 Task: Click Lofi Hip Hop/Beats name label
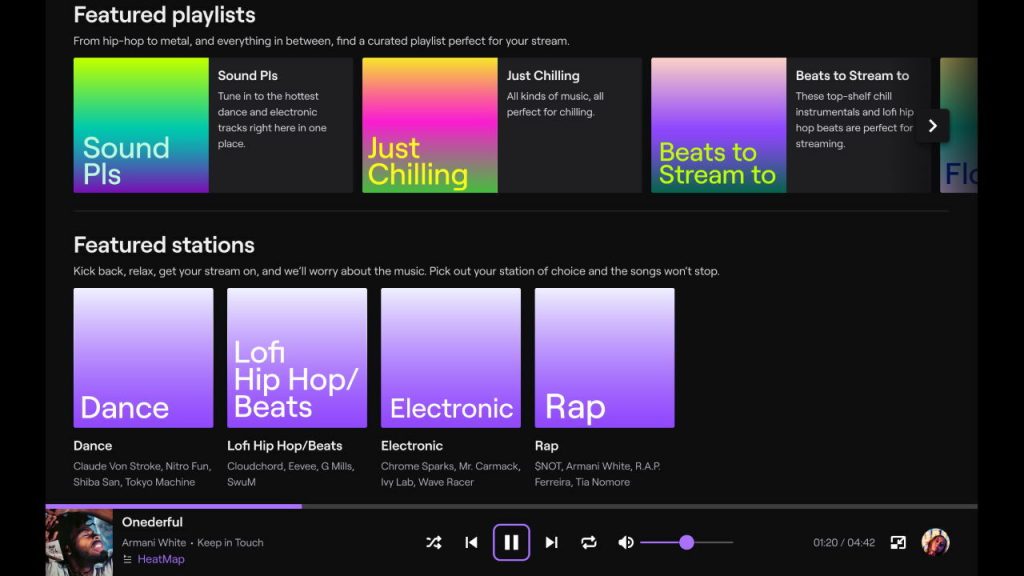click(285, 445)
